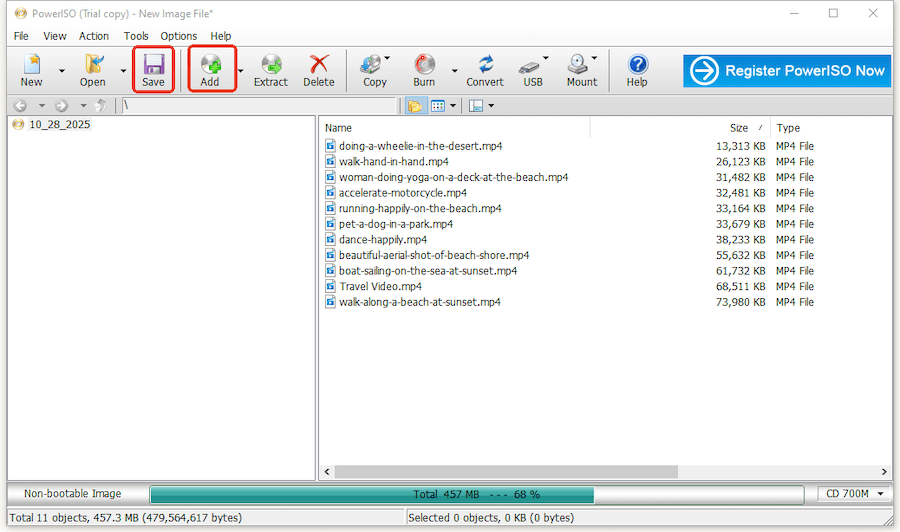This screenshot has height=532, width=900.
Task: Click the New image toolbar icon
Action: coord(32,64)
